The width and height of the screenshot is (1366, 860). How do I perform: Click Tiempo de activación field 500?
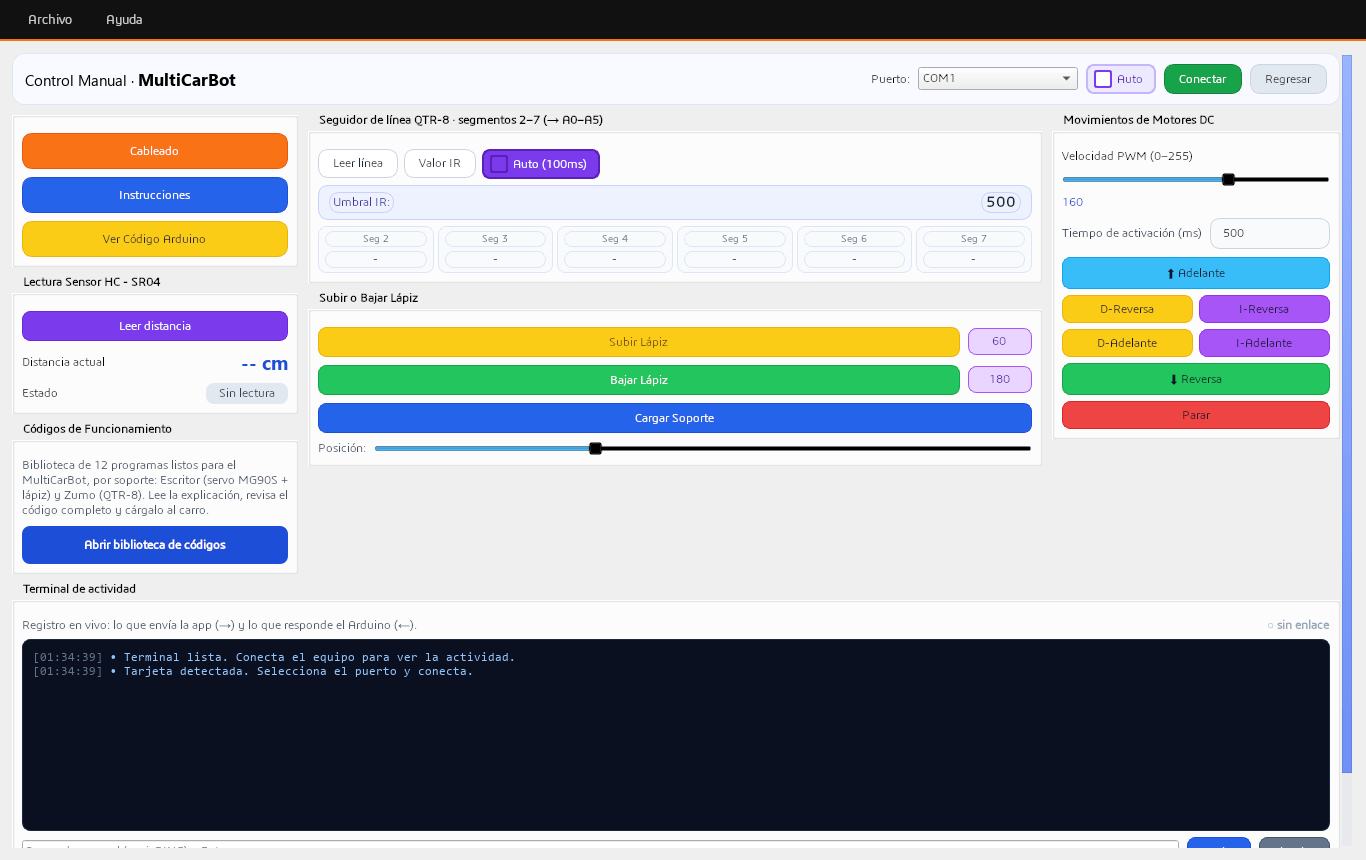pyautogui.click(x=1270, y=233)
